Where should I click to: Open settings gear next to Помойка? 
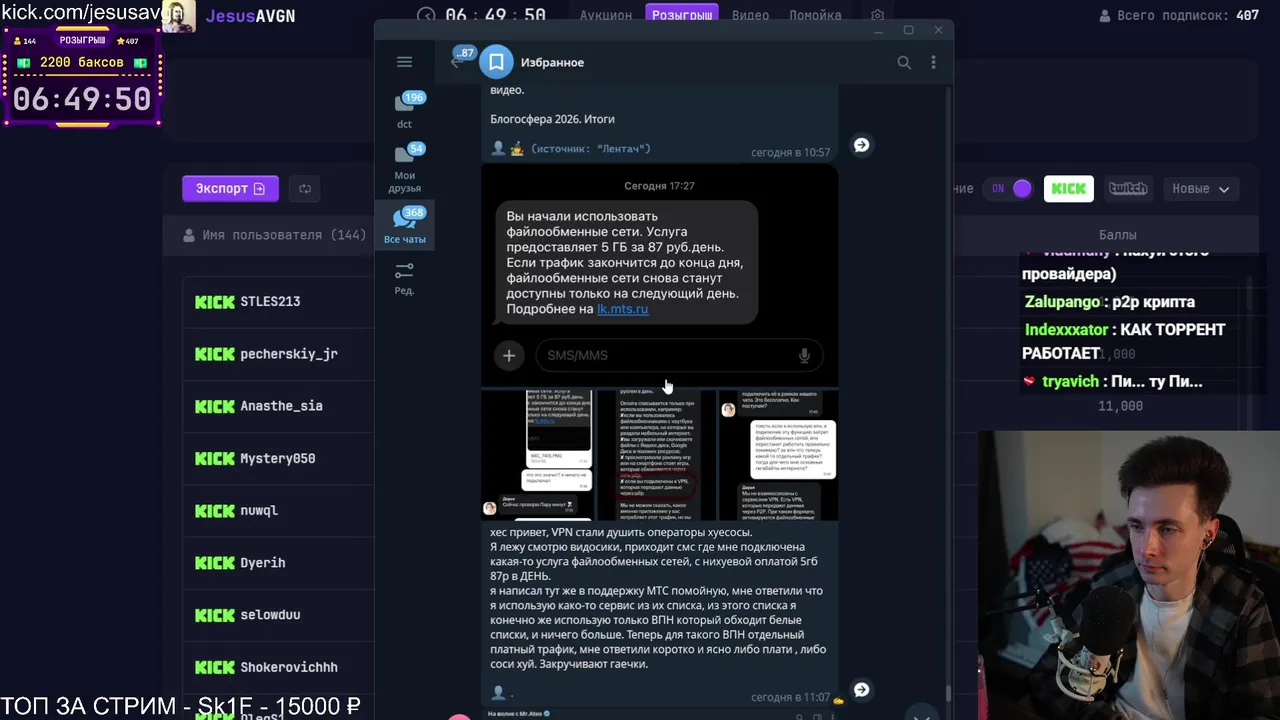[x=877, y=15]
